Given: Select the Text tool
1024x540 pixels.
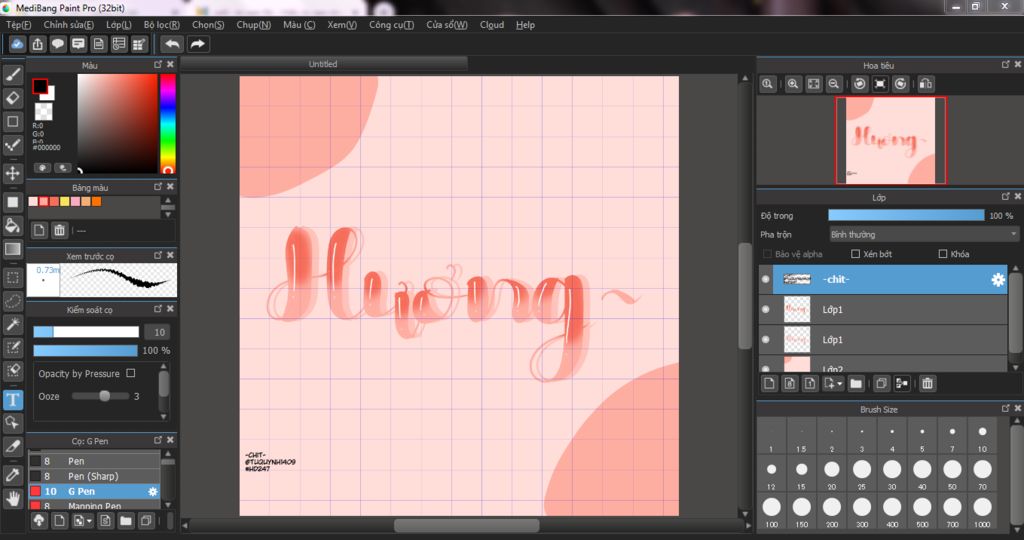Looking at the screenshot, I should (x=12, y=400).
